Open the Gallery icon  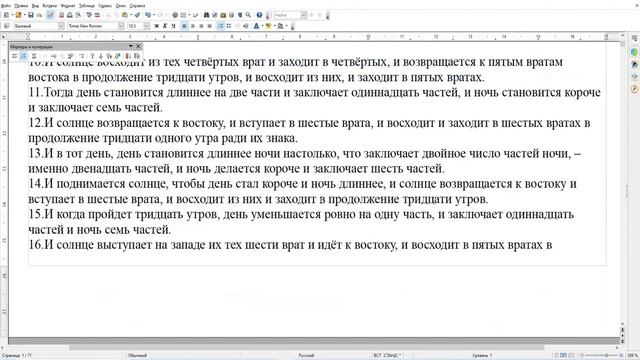tap(223, 15)
